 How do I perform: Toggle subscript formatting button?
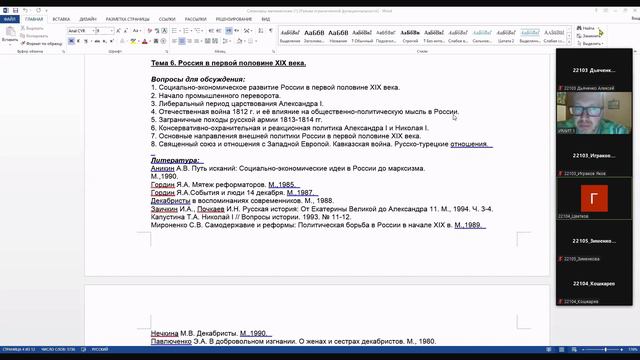coord(104,41)
